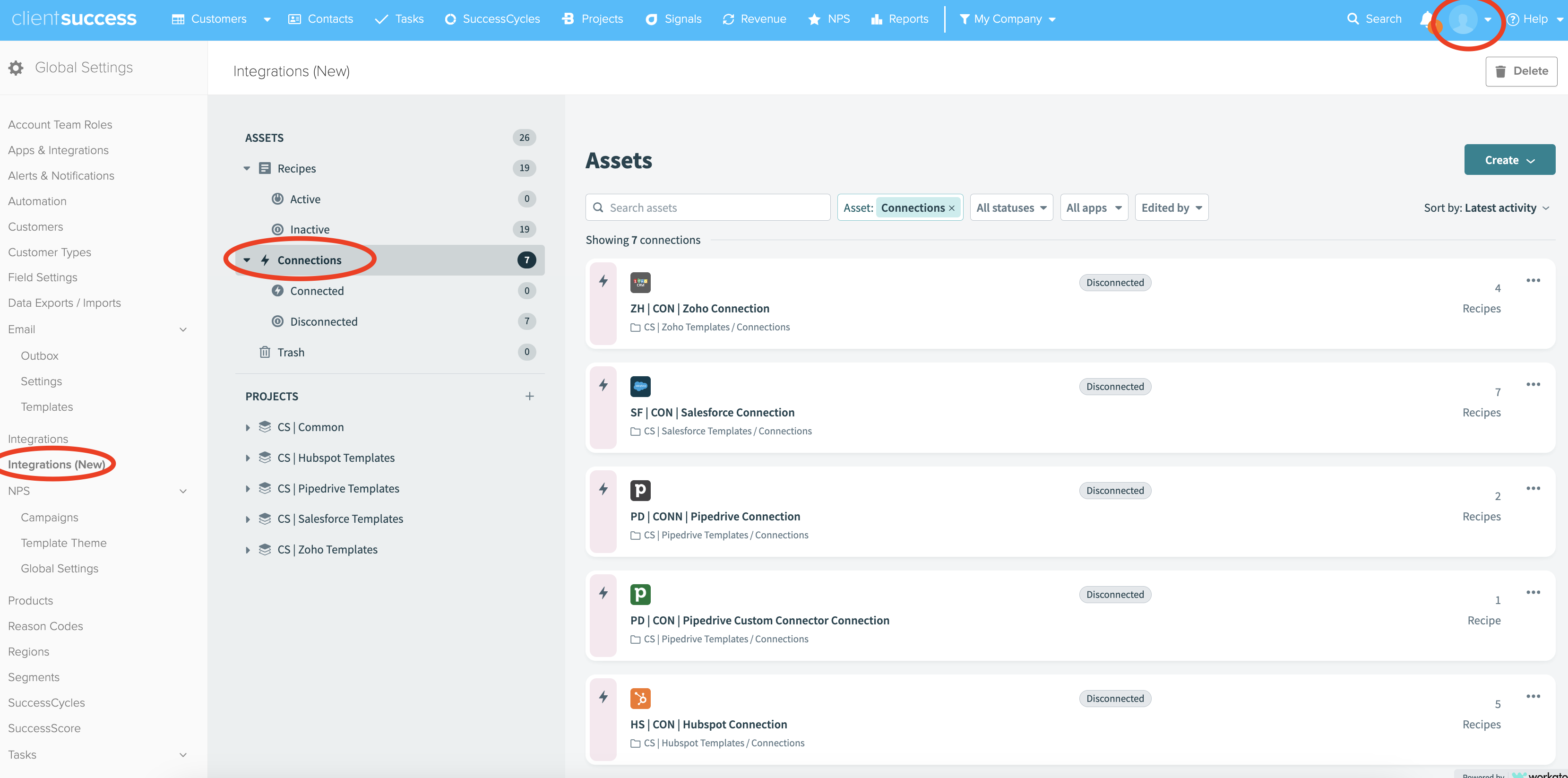Add a new project with plus icon
Image resolution: width=1568 pixels, height=778 pixels.
click(x=530, y=396)
